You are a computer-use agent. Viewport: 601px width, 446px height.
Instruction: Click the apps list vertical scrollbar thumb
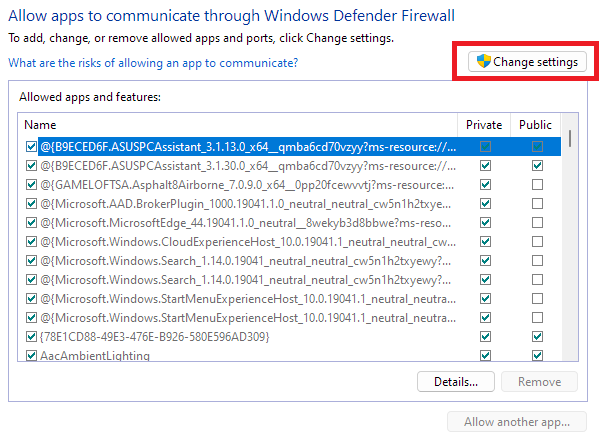tap(571, 140)
